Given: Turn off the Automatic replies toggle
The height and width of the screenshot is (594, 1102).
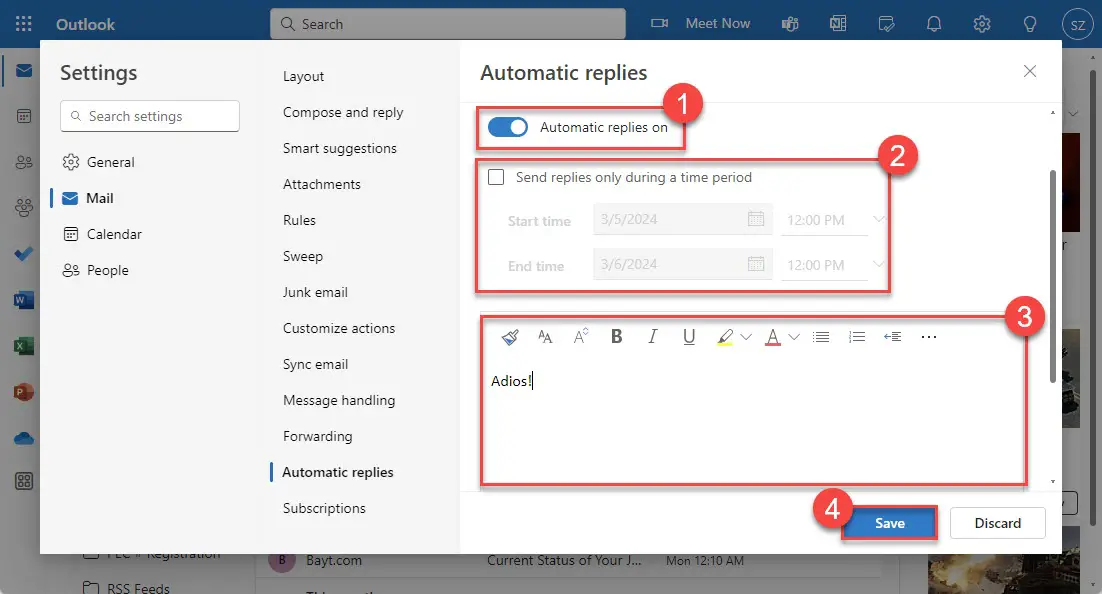Looking at the screenshot, I should [x=508, y=127].
